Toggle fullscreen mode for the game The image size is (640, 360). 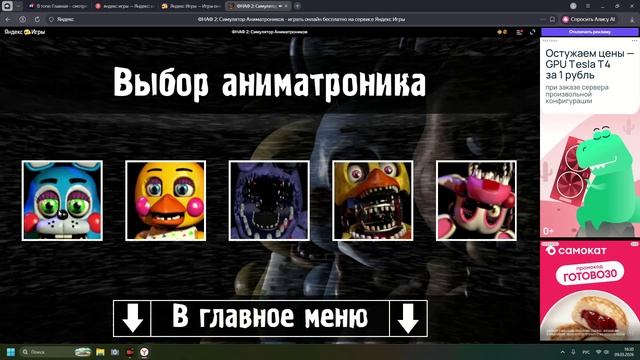(x=532, y=32)
